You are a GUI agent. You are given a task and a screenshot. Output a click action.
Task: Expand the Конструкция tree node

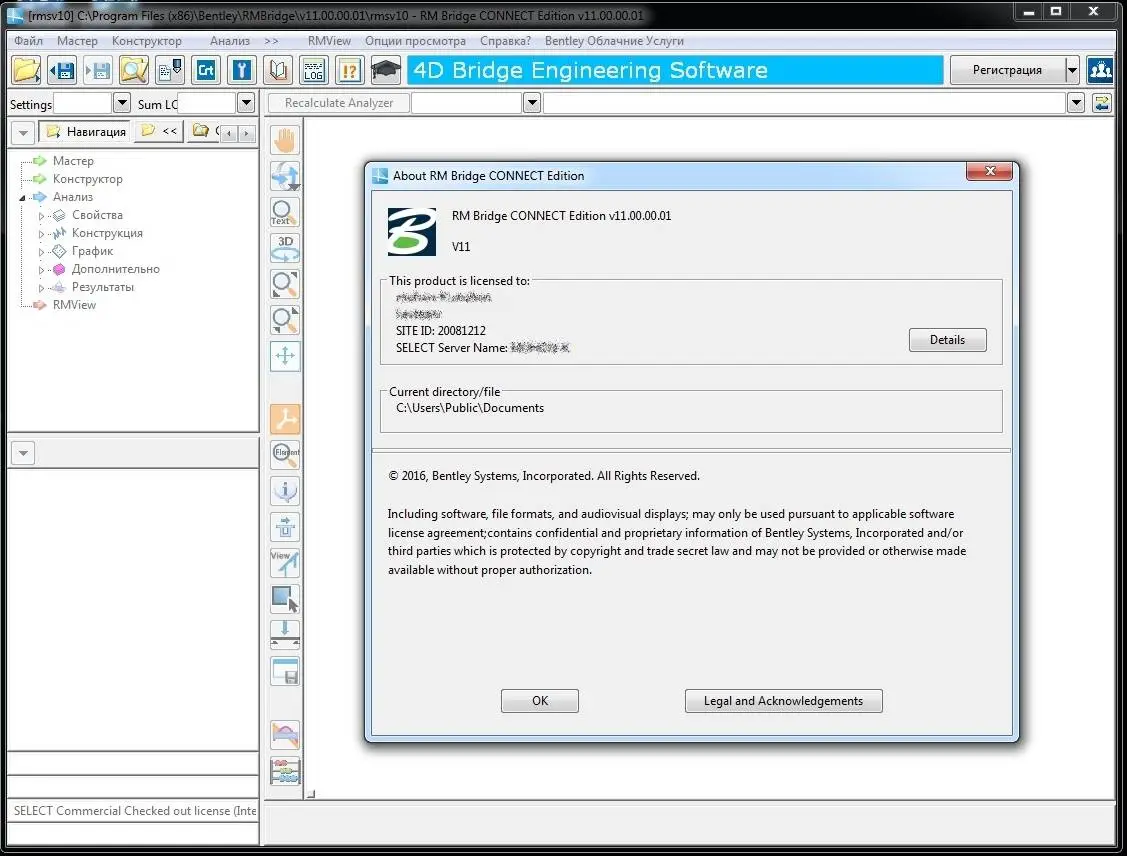(41, 234)
